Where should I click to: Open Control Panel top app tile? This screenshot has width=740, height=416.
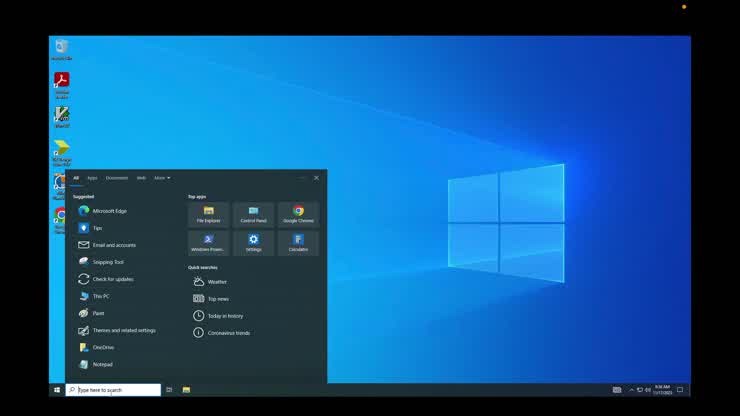tap(253, 214)
